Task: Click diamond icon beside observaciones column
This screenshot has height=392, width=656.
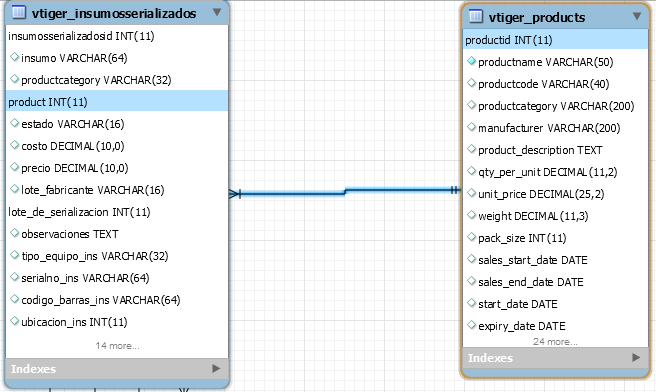Action: [x=15, y=233]
